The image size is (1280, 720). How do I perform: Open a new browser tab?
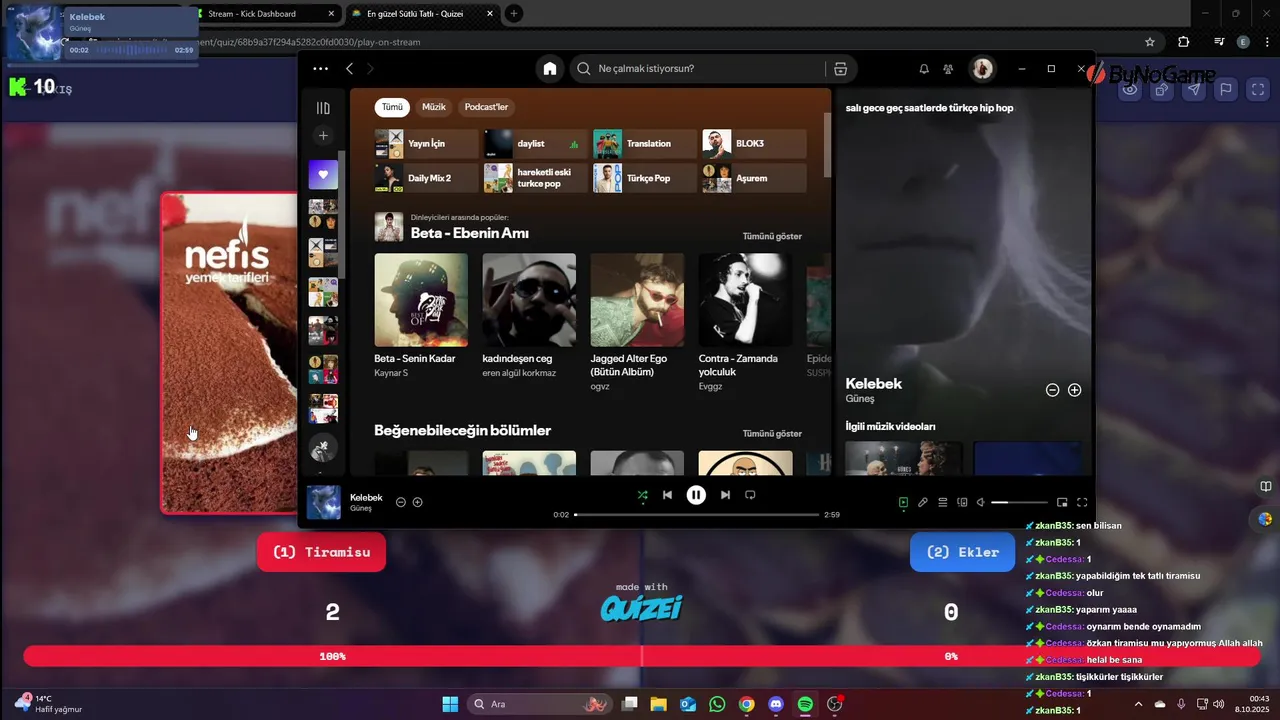point(513,13)
